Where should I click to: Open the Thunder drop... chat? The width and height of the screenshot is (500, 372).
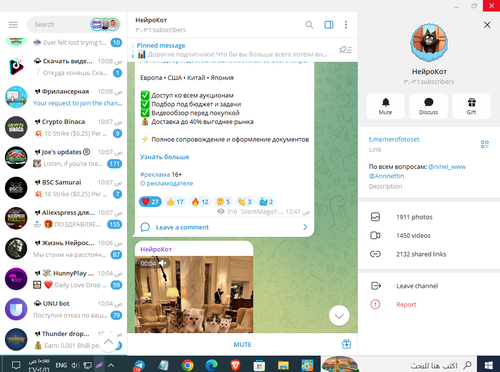coord(63,340)
